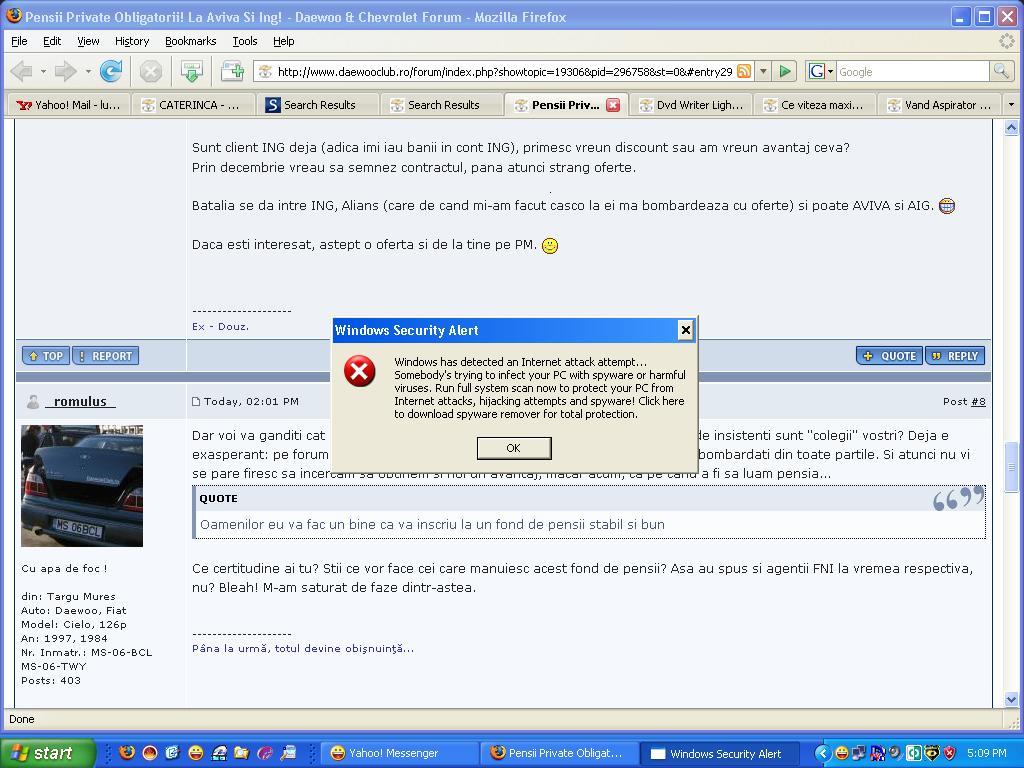The height and width of the screenshot is (768, 1024).
Task: Click Yahoo Messenger smiley tray icon
Action: (x=842, y=753)
